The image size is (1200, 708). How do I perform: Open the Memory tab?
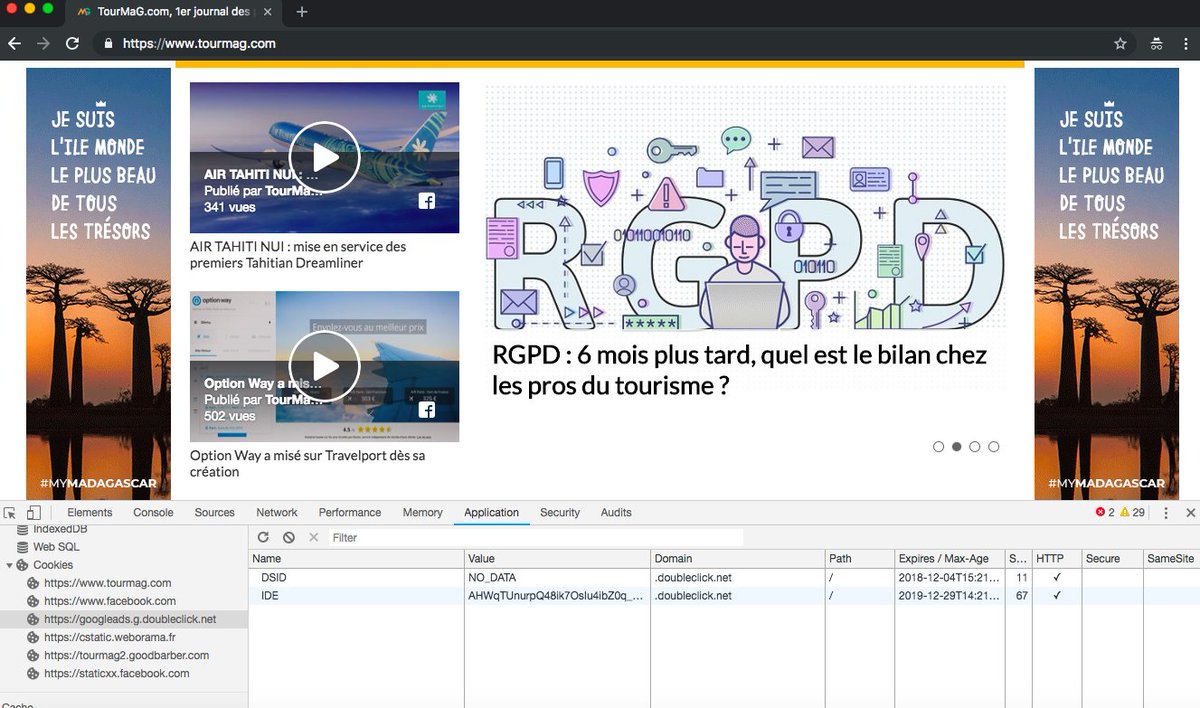pos(423,512)
